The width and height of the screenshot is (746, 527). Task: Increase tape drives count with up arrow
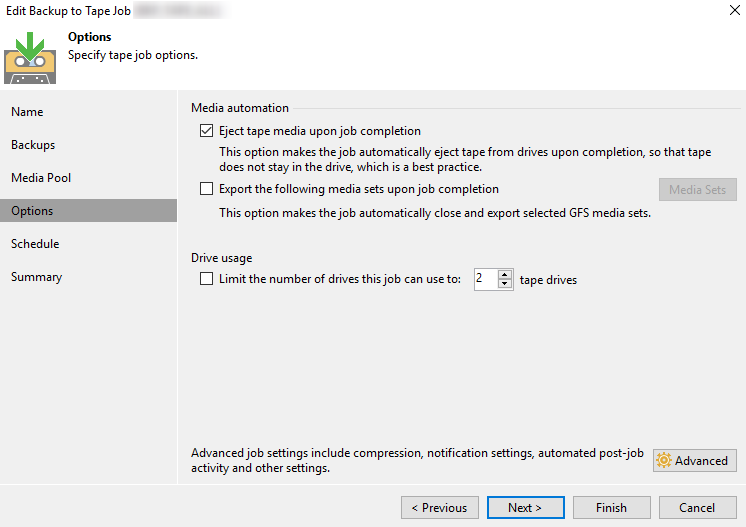coord(505,275)
